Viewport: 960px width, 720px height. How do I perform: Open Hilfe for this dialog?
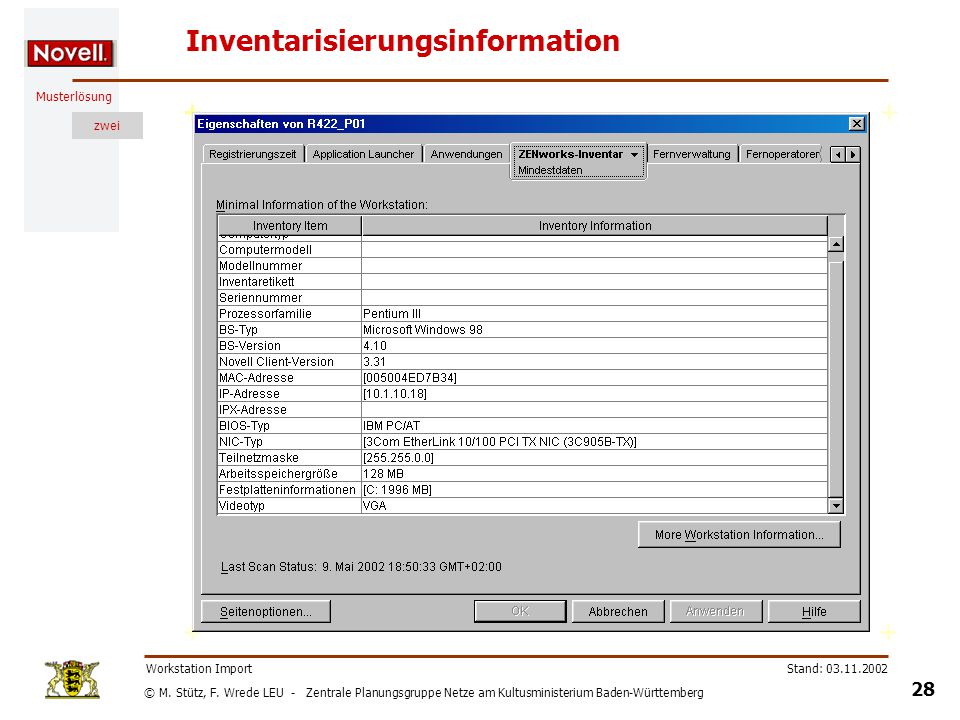(x=814, y=612)
